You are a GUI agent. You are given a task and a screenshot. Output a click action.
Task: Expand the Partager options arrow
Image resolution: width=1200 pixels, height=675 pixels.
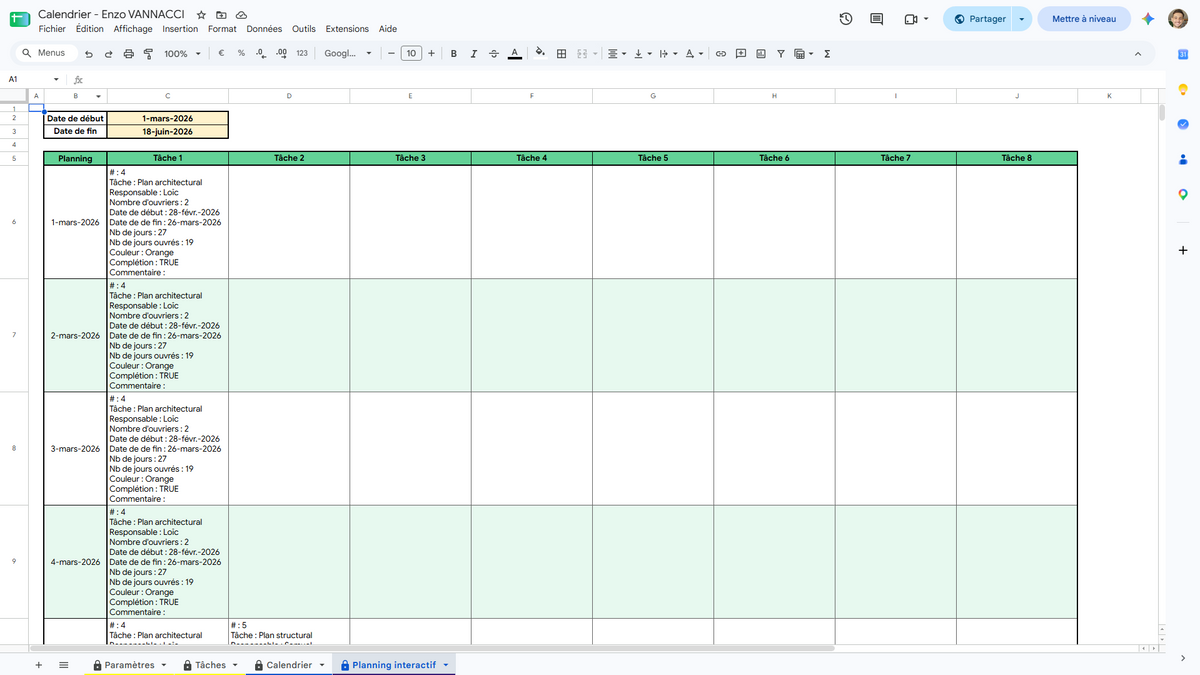[x=1021, y=19]
